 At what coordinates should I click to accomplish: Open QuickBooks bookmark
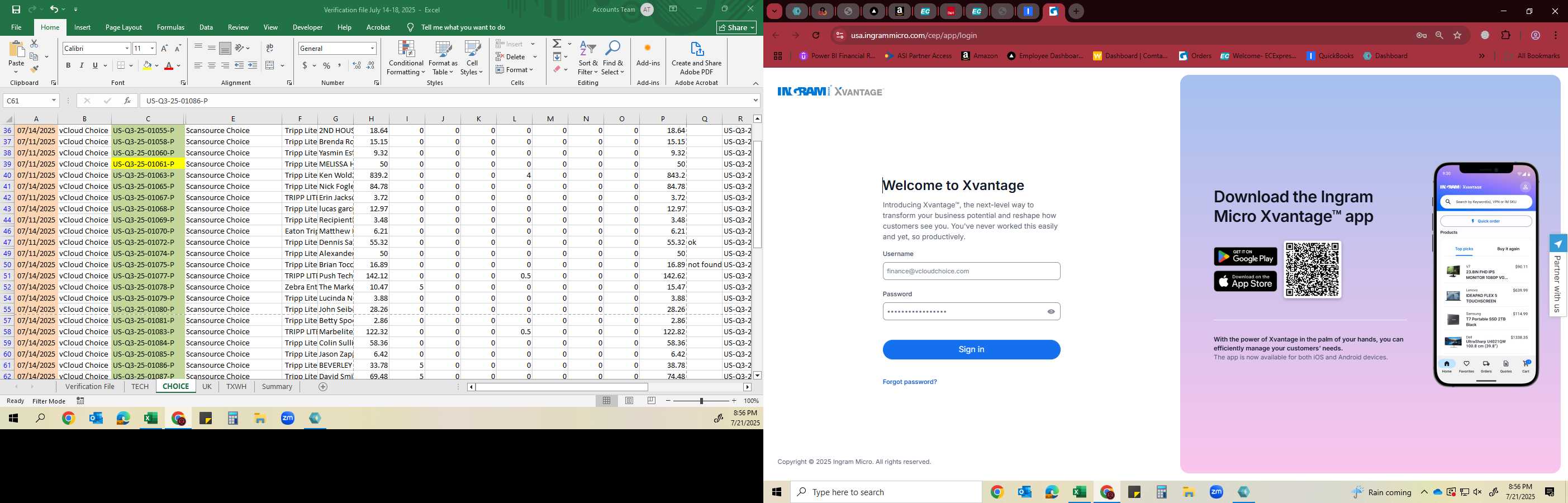(x=1329, y=55)
